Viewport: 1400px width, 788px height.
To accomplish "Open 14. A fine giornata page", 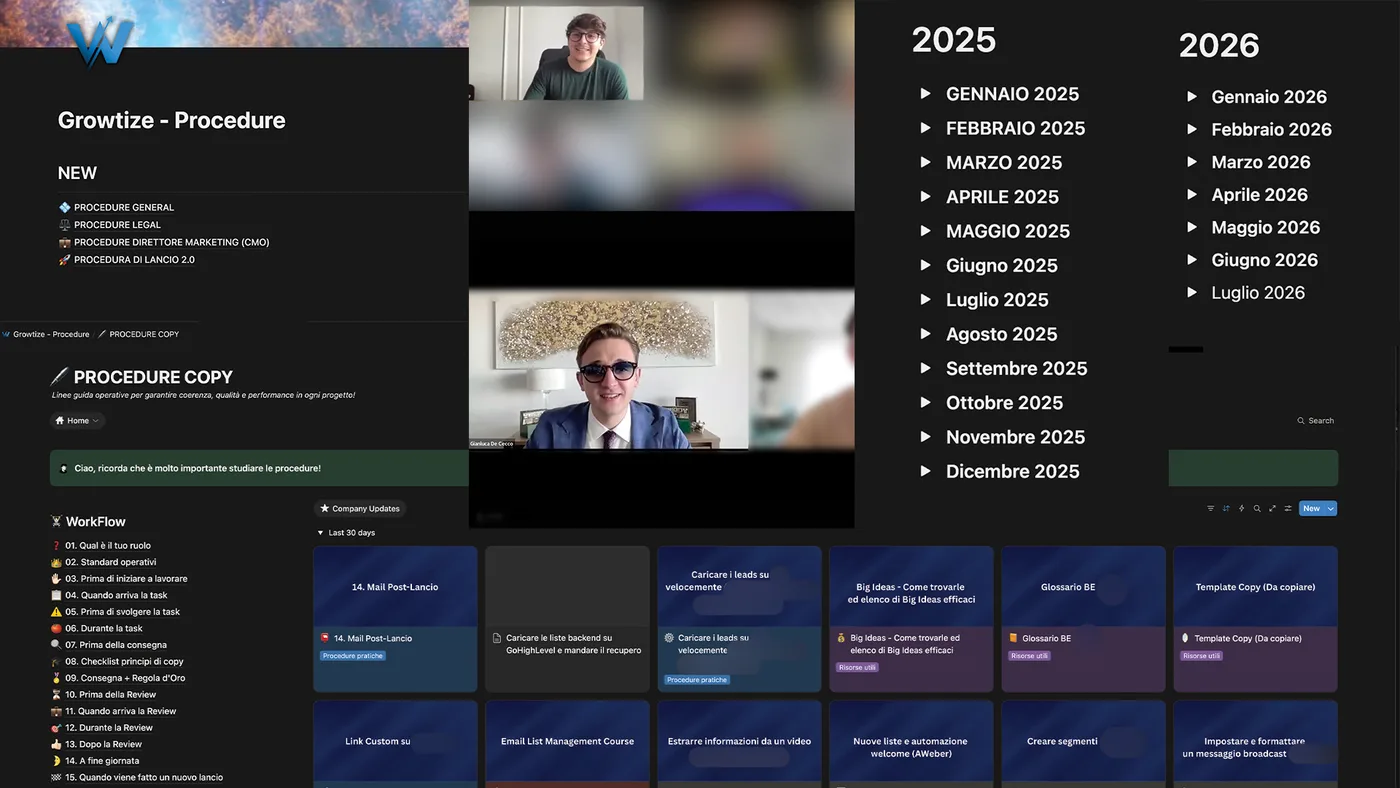I will tap(94, 761).
